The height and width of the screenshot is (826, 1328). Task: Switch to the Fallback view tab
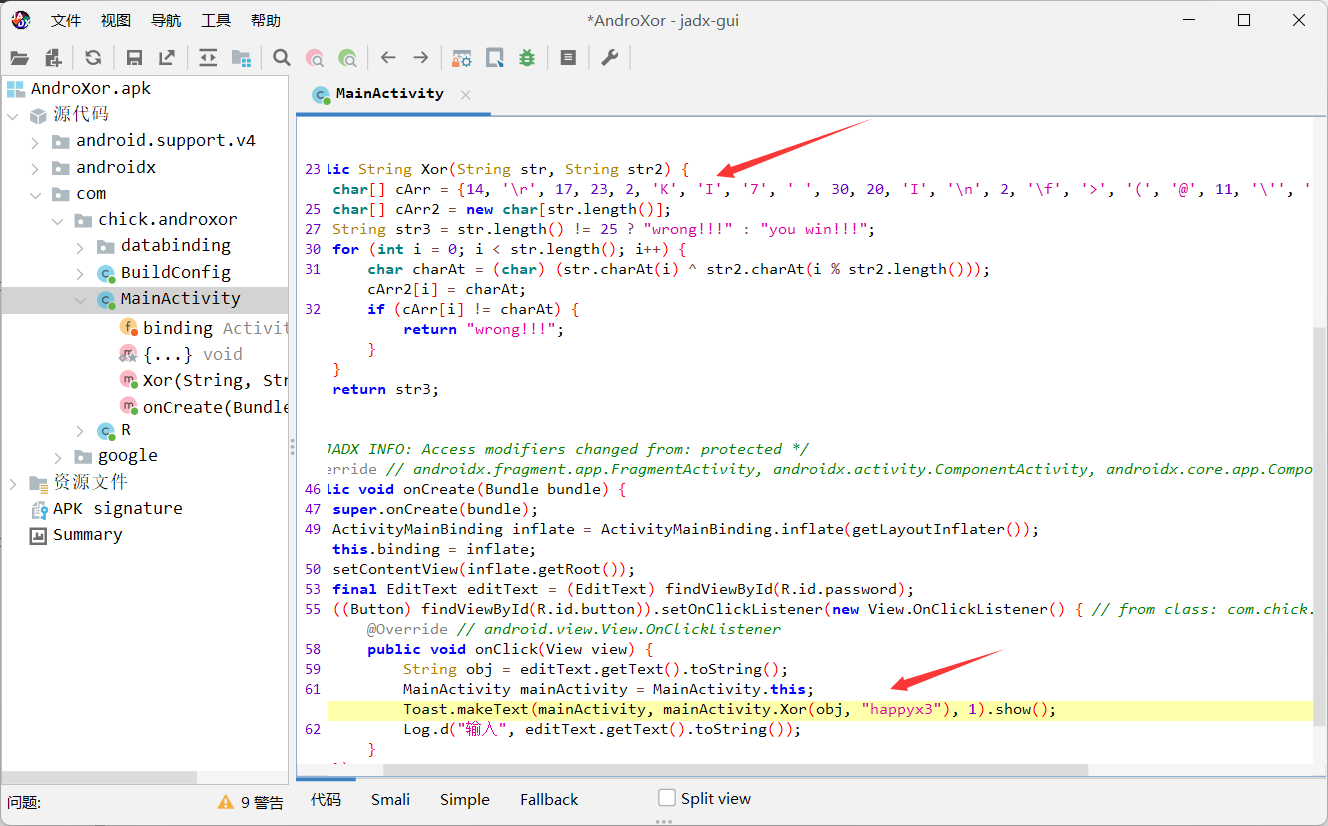coord(549,799)
